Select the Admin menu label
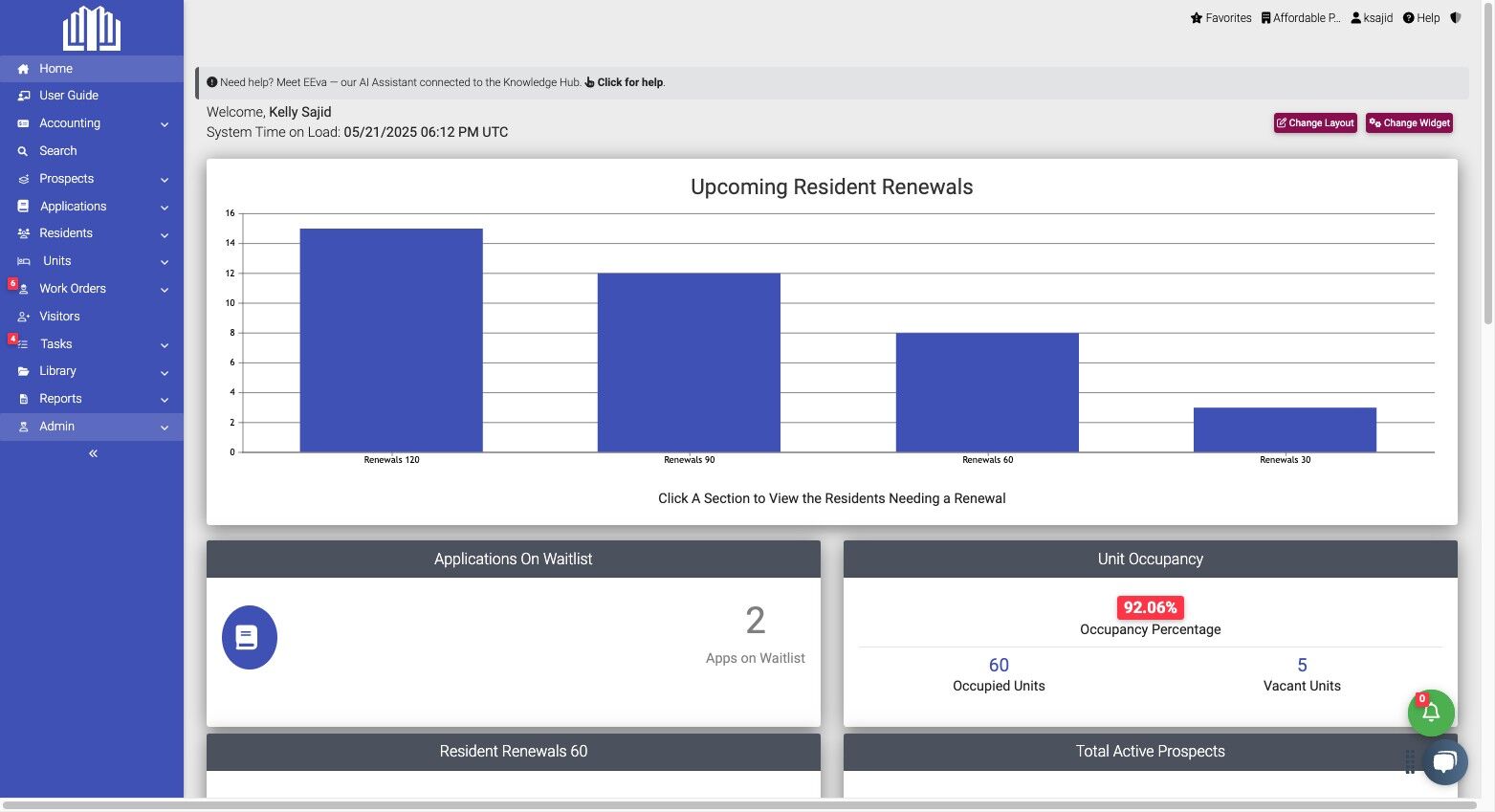 (56, 427)
